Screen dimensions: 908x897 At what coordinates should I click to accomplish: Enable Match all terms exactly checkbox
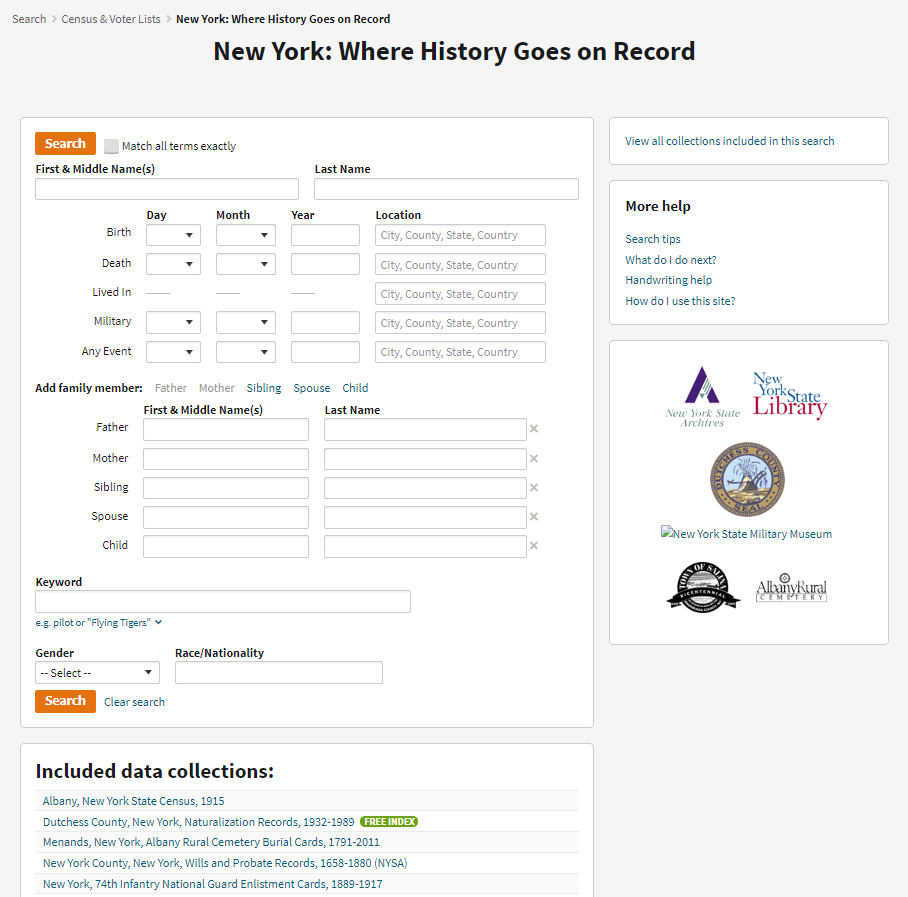click(111, 146)
